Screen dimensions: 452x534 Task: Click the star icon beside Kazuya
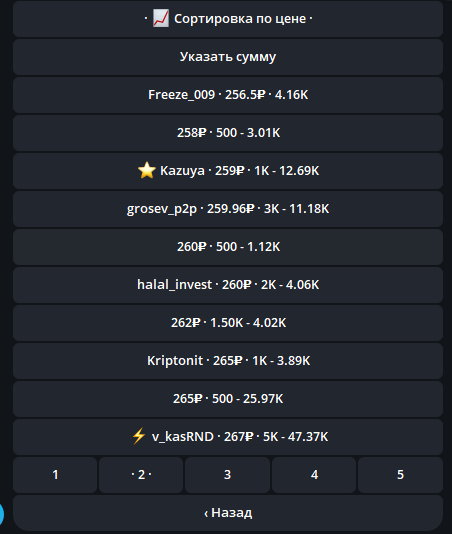[x=146, y=170]
